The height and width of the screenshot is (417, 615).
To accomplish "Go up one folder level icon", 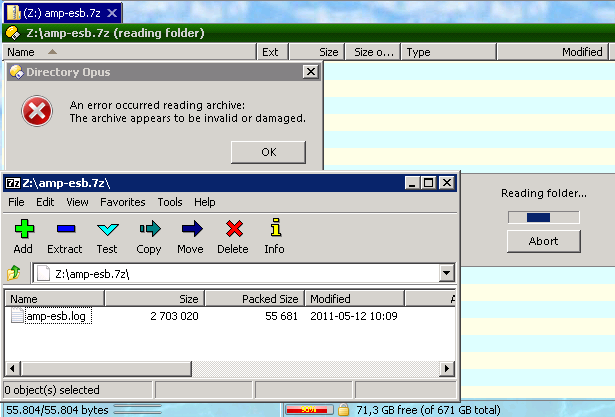I will (14, 273).
